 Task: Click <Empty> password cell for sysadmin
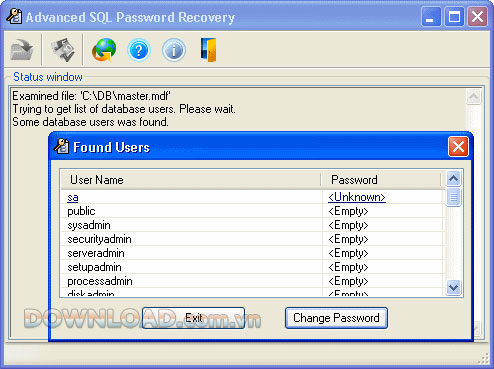point(348,225)
